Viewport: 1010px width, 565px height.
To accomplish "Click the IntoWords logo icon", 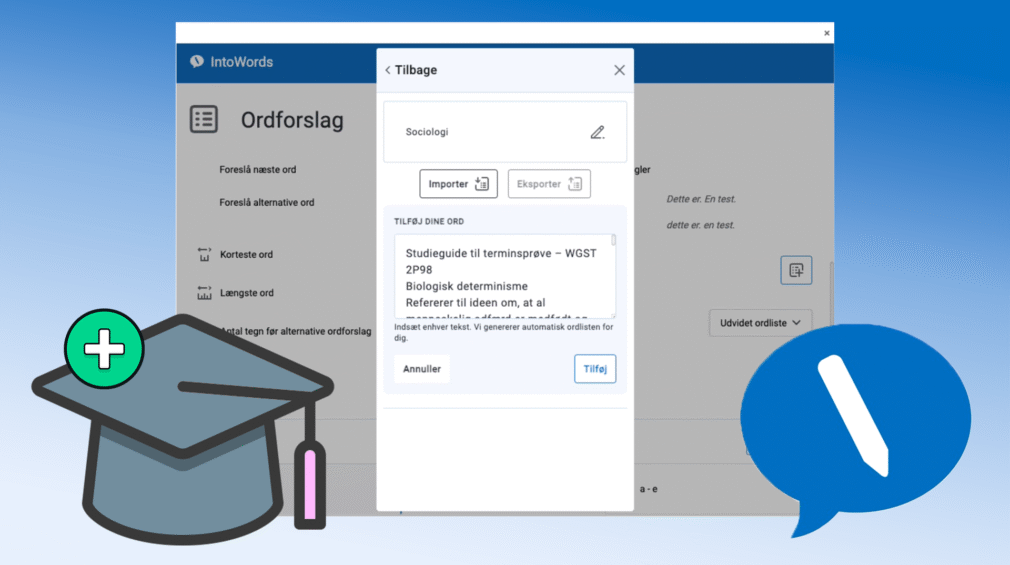I will (x=197, y=62).
